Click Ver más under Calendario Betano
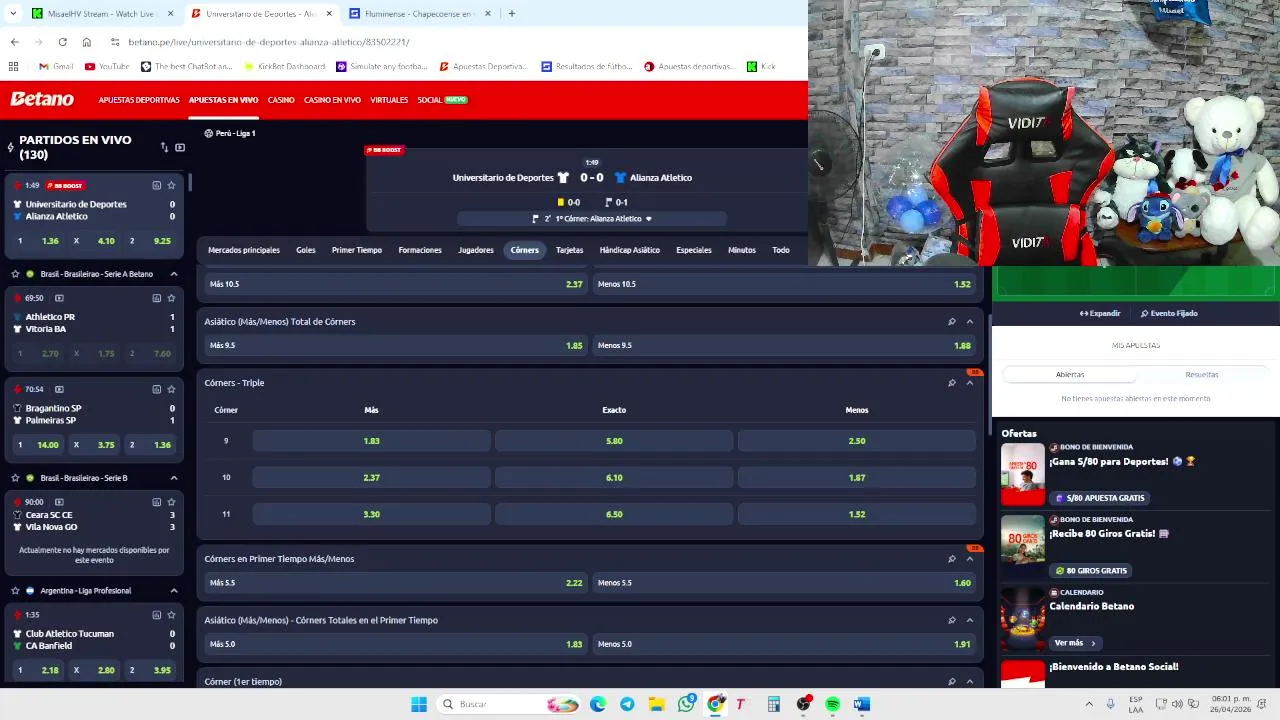 click(1075, 643)
